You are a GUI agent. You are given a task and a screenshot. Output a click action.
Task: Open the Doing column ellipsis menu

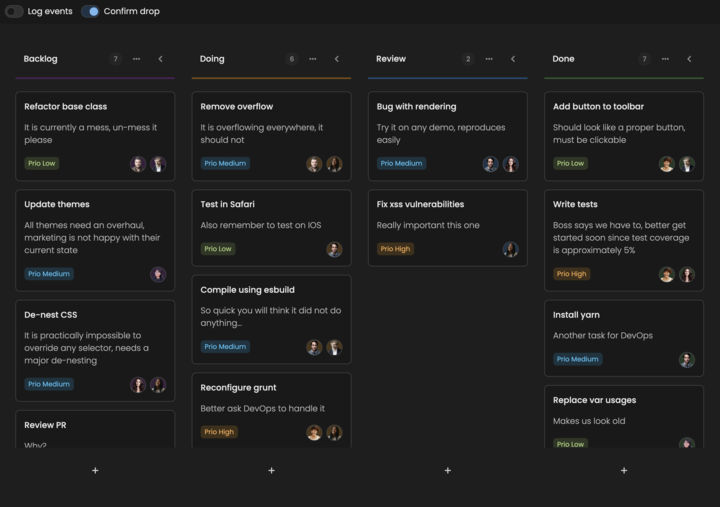tap(313, 59)
